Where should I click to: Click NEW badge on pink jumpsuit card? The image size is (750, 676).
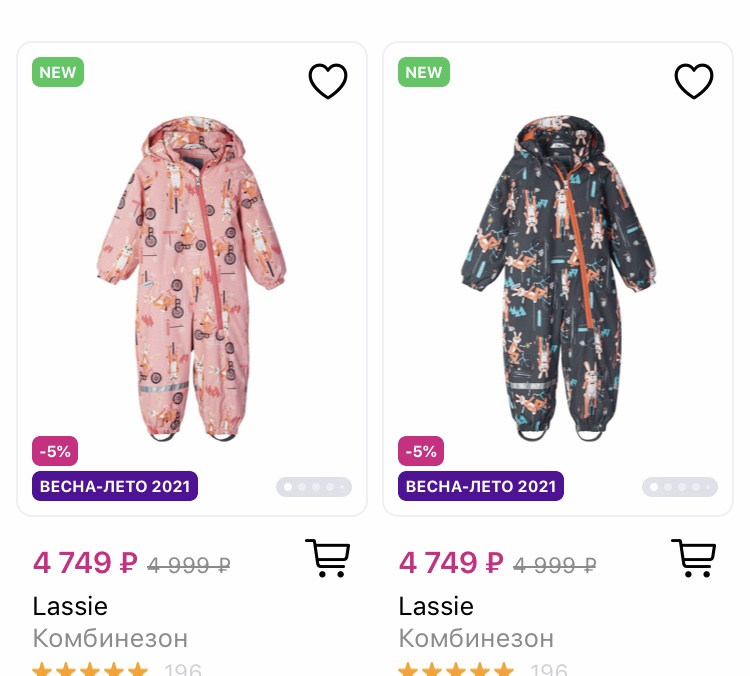(58, 72)
